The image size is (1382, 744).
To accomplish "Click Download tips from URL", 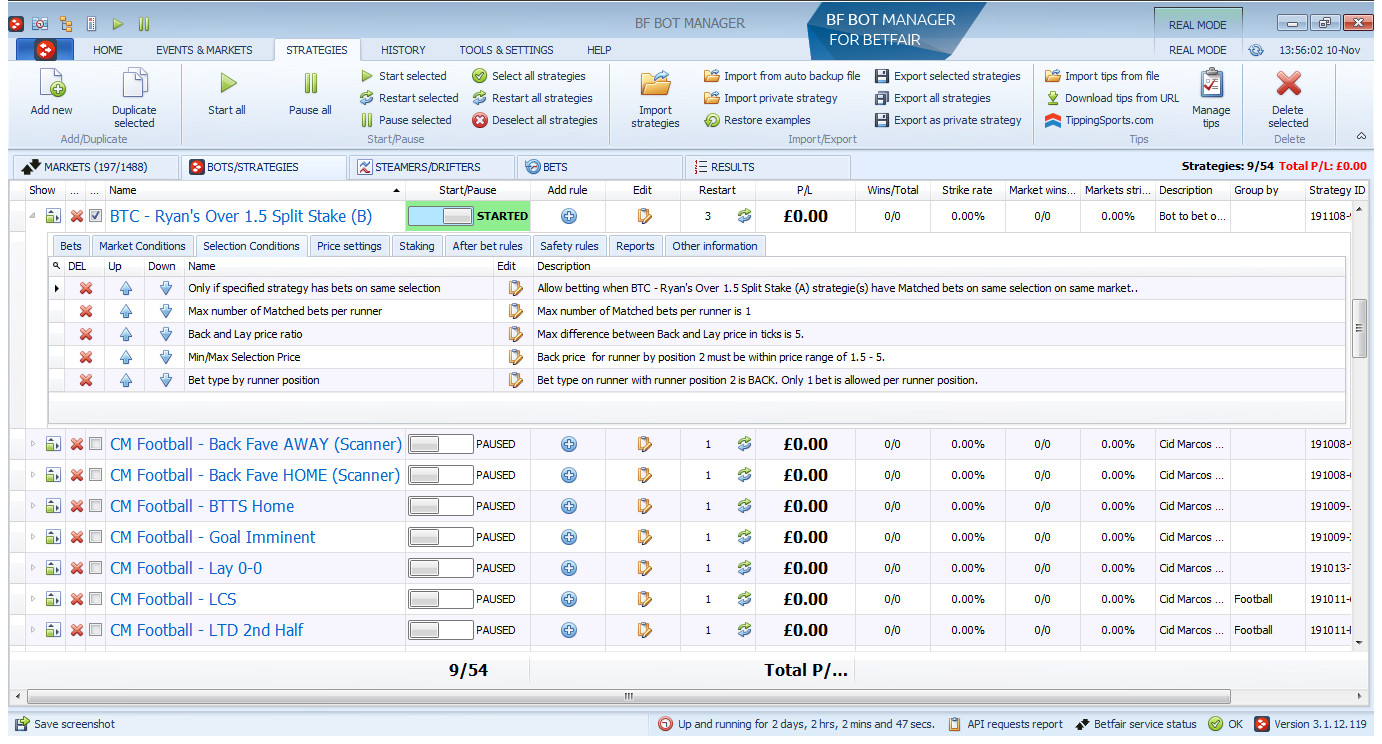I will [x=1112, y=98].
